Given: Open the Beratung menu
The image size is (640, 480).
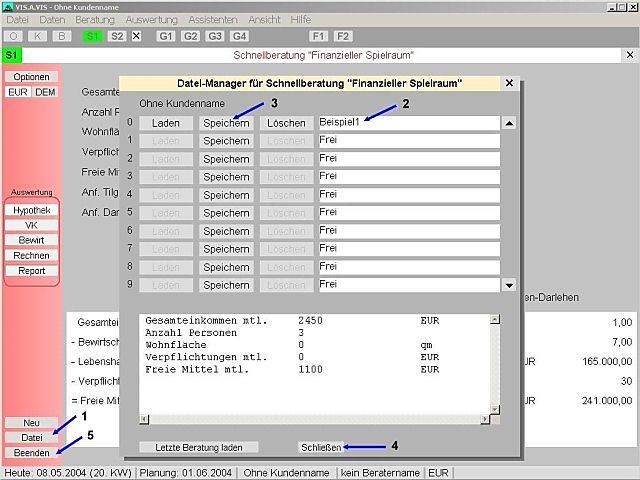Looking at the screenshot, I should pos(95,20).
